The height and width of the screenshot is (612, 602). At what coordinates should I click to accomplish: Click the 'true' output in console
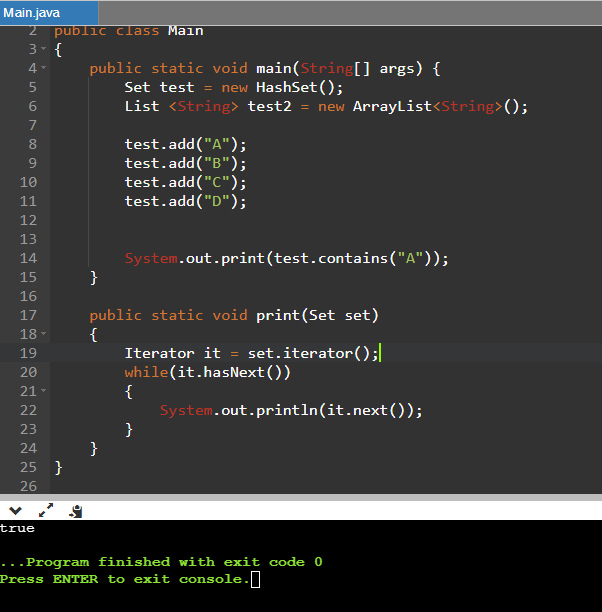17,528
